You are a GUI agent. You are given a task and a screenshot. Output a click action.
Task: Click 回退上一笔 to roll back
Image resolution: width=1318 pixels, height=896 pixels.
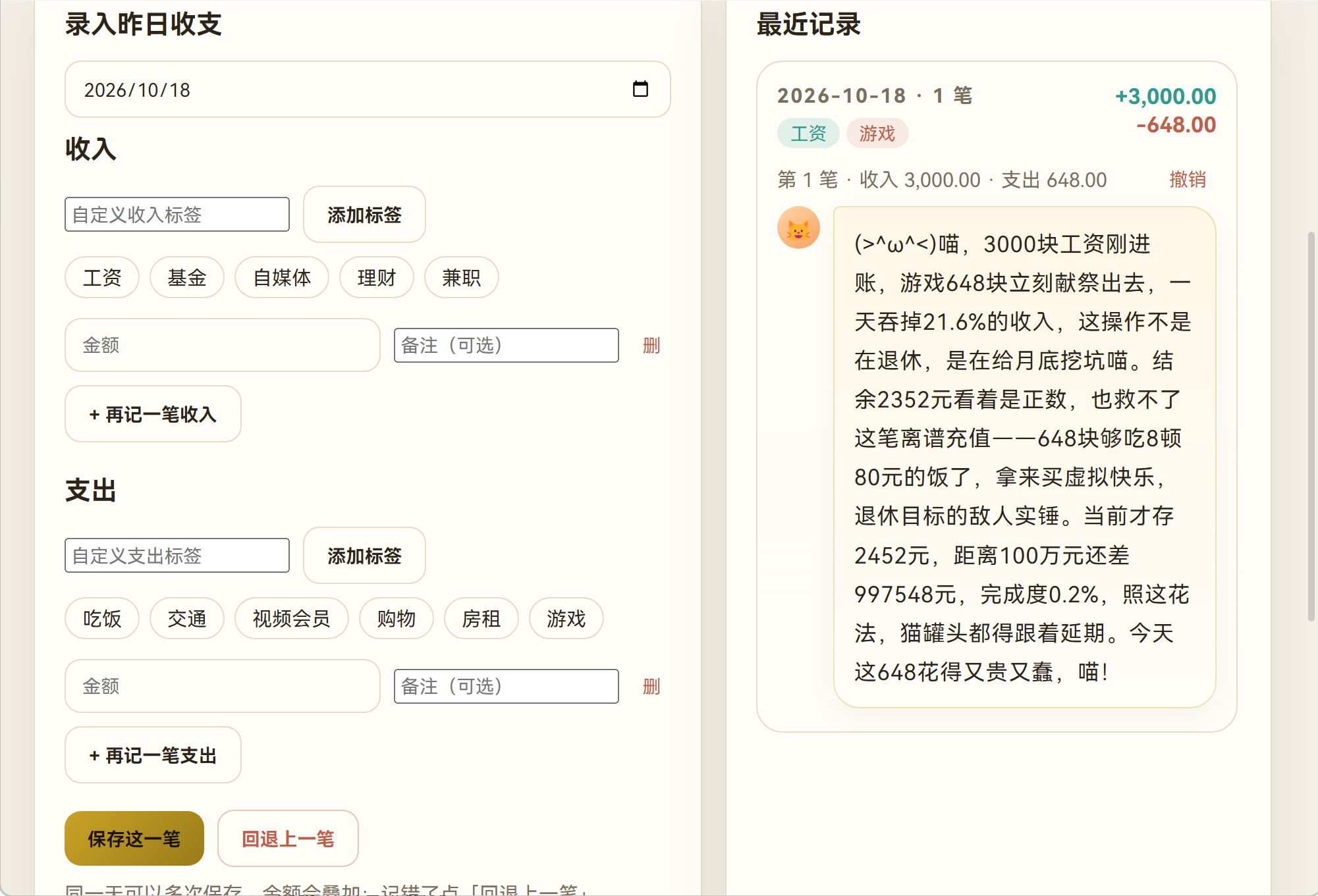[288, 839]
